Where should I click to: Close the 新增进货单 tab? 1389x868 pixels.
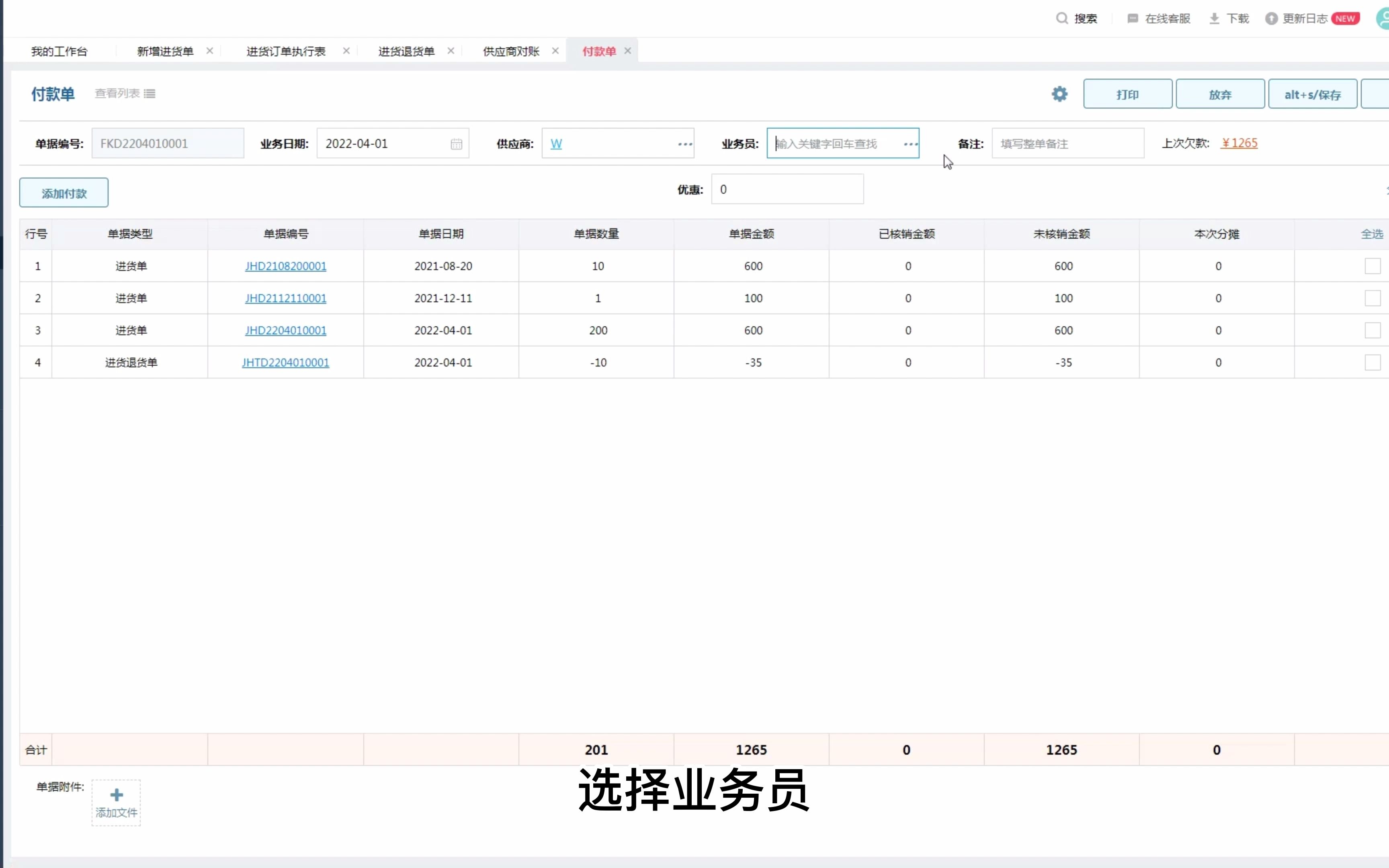(x=209, y=51)
